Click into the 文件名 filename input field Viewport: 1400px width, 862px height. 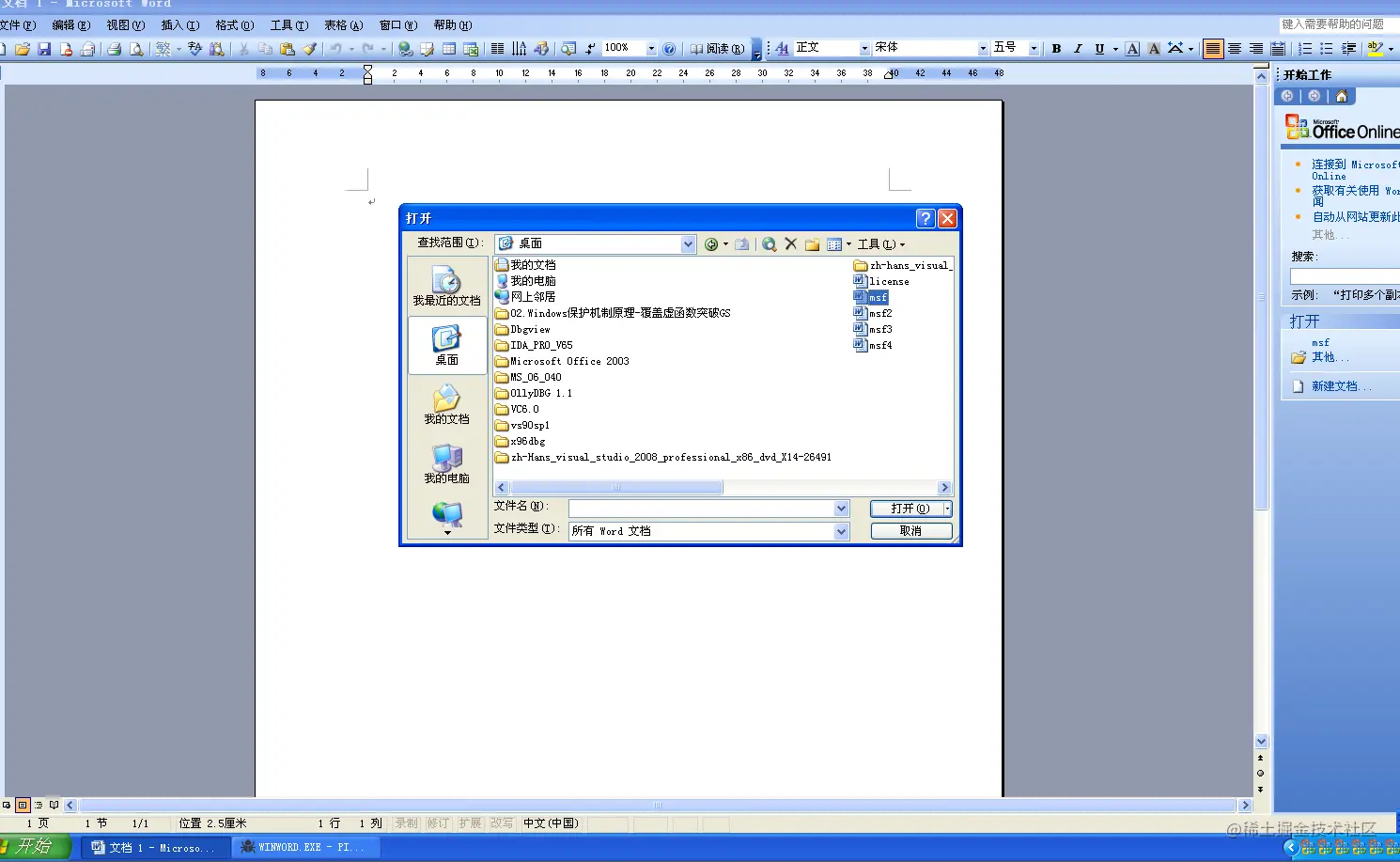coord(701,509)
